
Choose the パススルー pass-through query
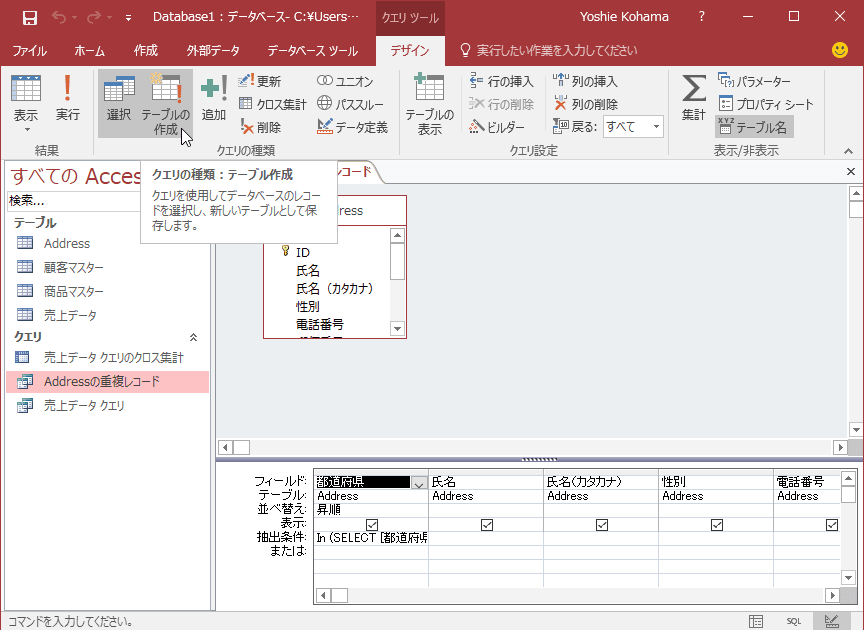[x=350, y=104]
